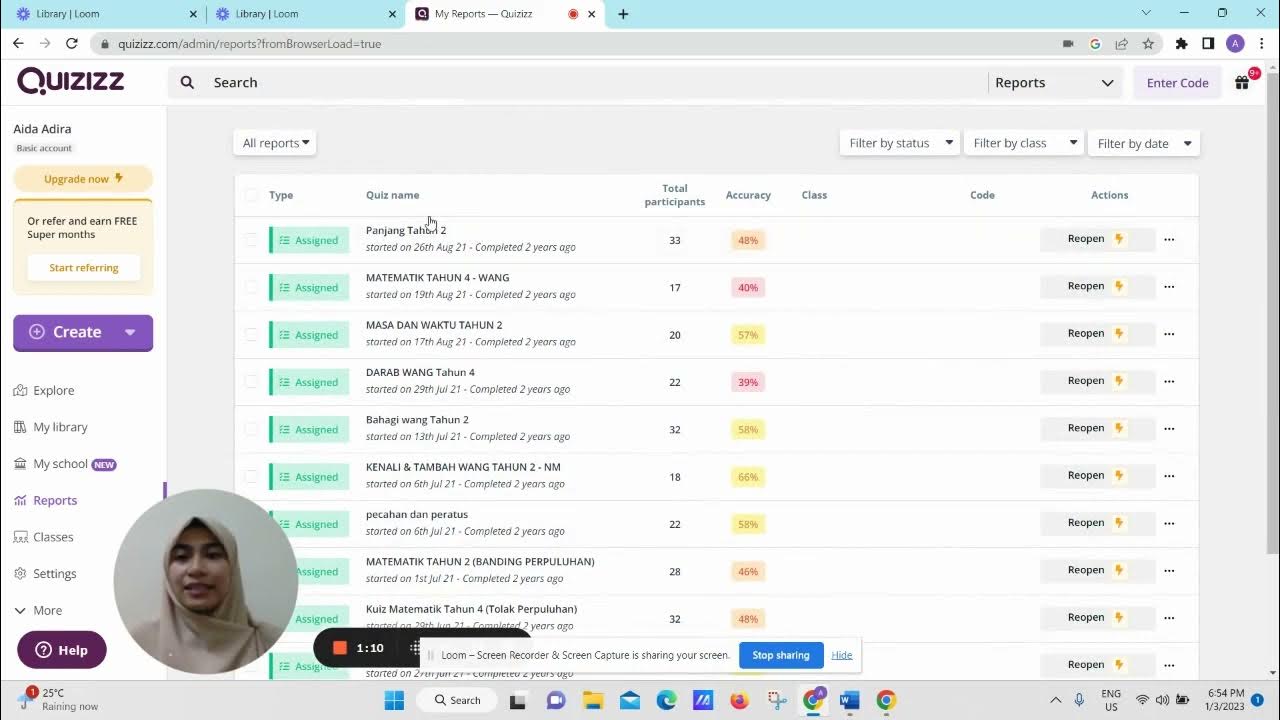
Task: Click the address bar URL
Action: point(249,44)
